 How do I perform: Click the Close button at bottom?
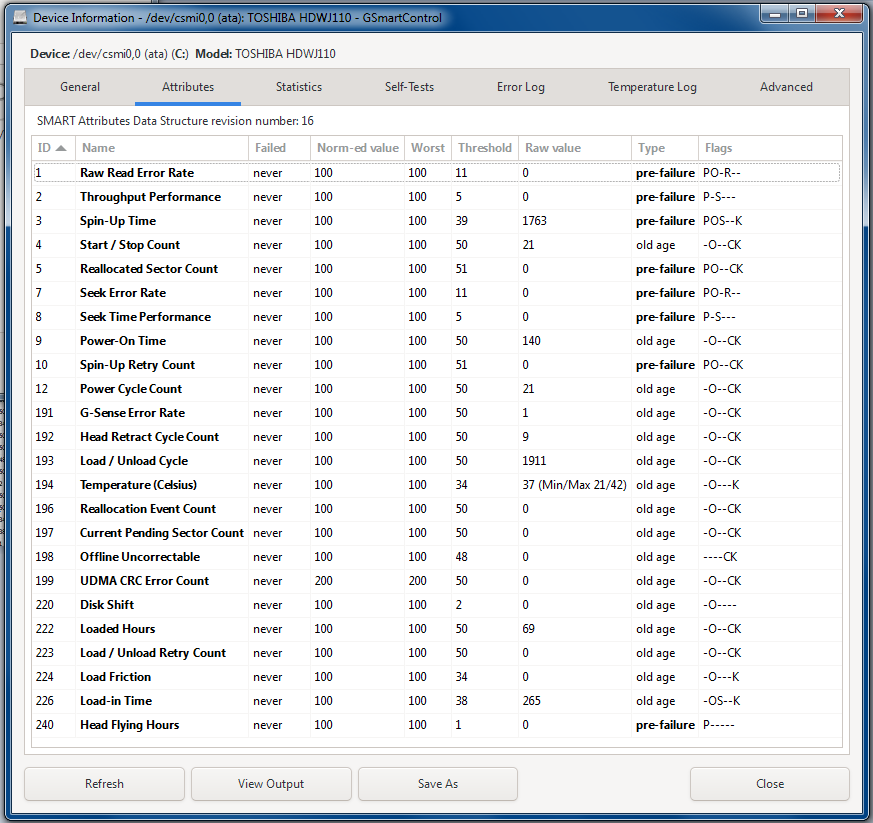coord(770,783)
